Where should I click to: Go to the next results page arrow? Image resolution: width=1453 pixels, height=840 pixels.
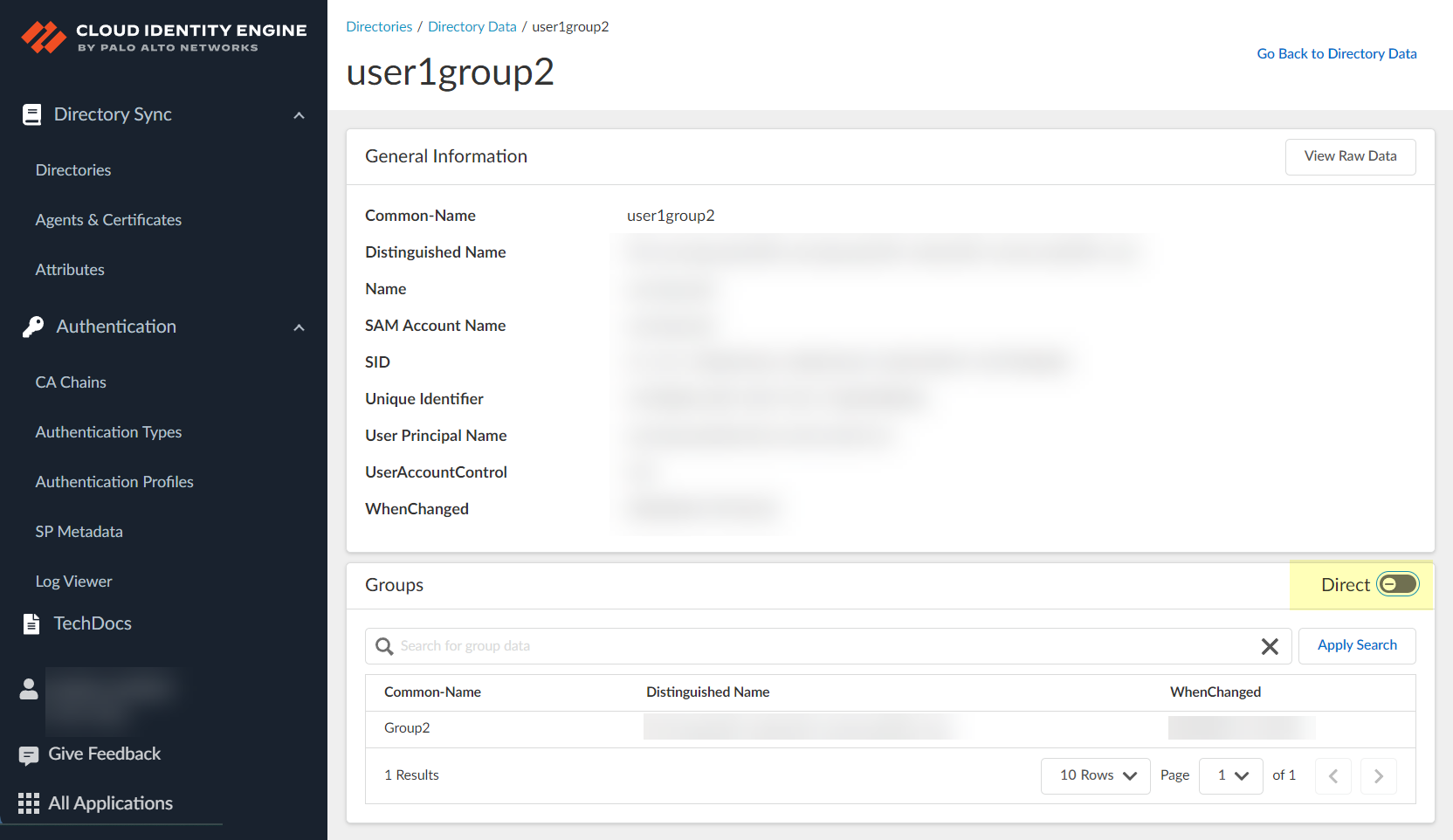(x=1378, y=775)
